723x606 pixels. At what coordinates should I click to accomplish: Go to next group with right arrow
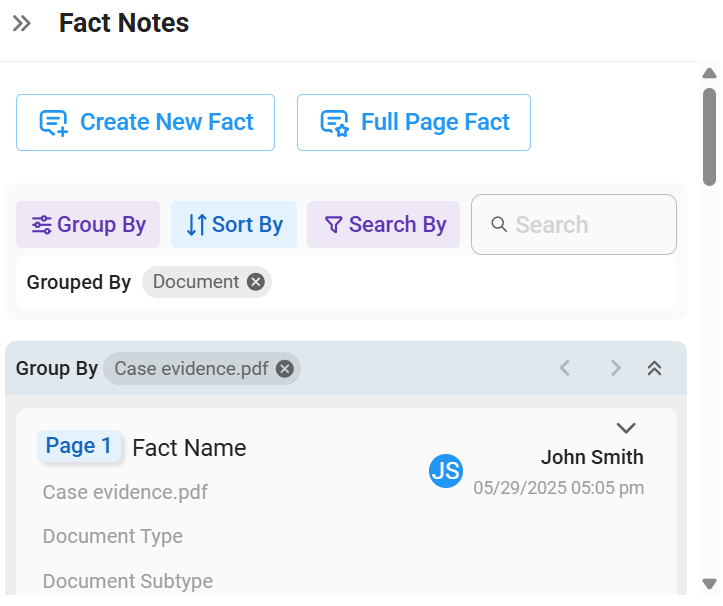pos(616,368)
